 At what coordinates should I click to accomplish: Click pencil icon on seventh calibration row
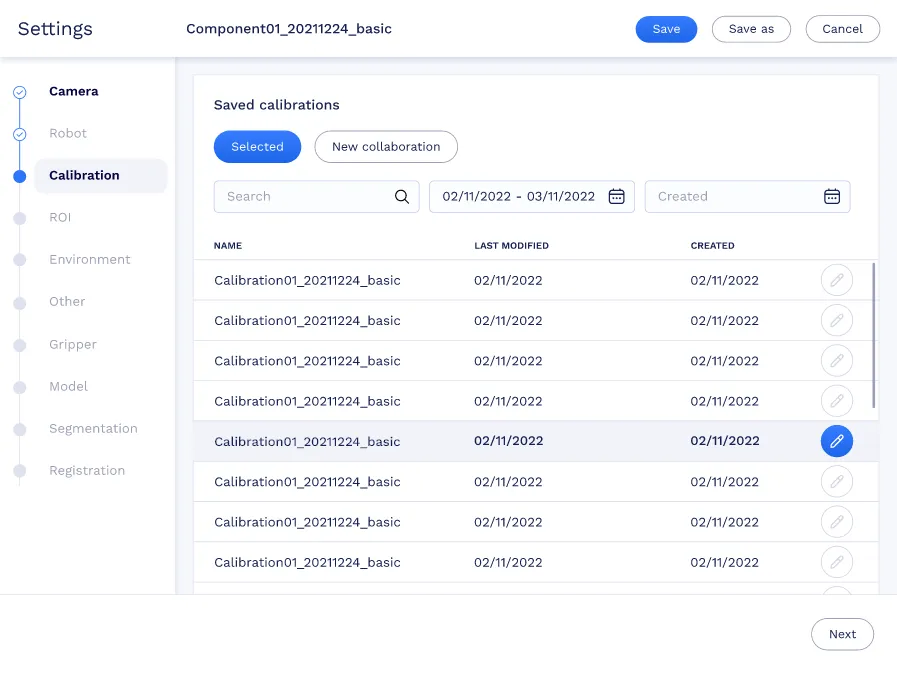click(836, 522)
